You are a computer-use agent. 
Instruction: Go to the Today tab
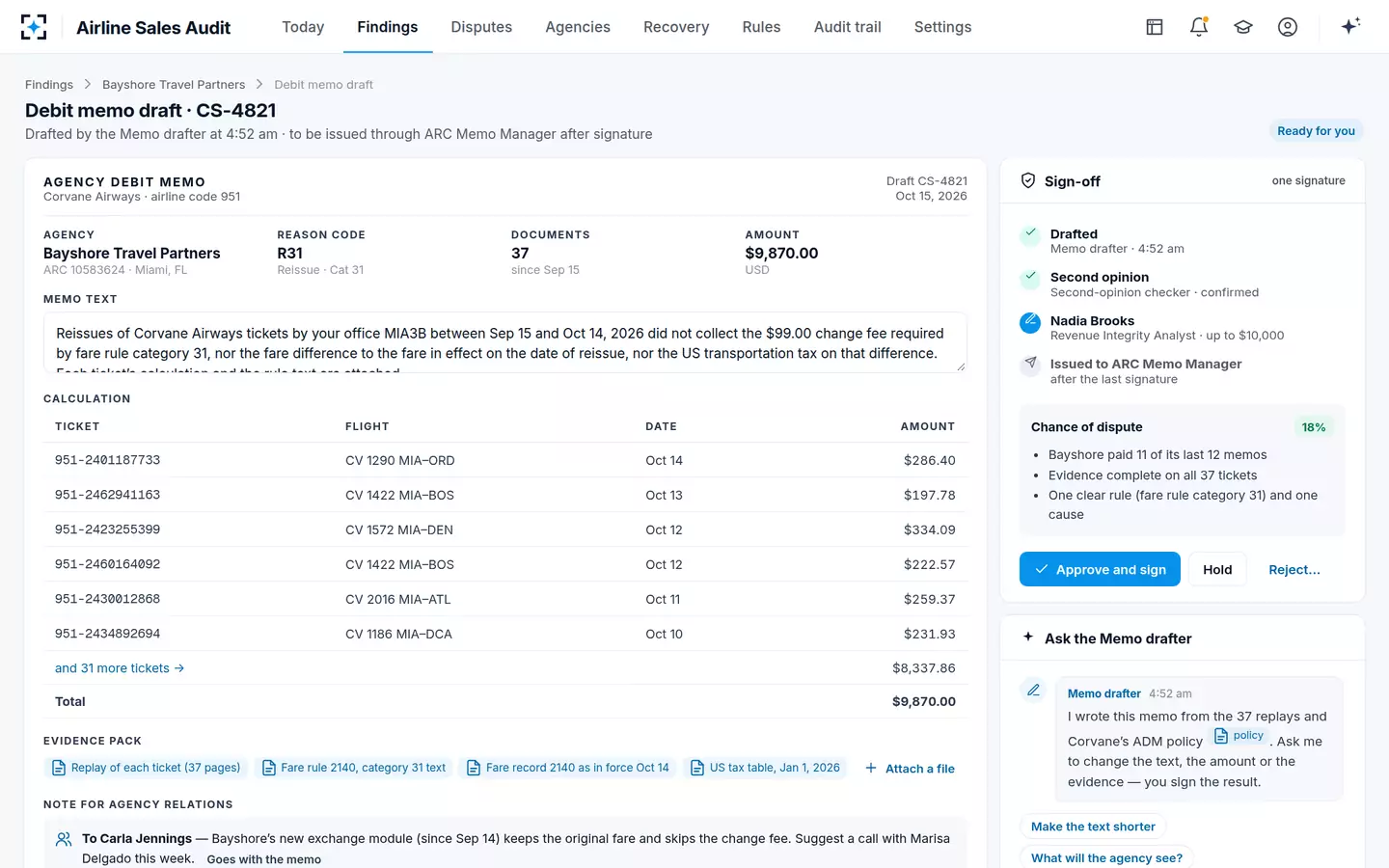[x=303, y=27]
